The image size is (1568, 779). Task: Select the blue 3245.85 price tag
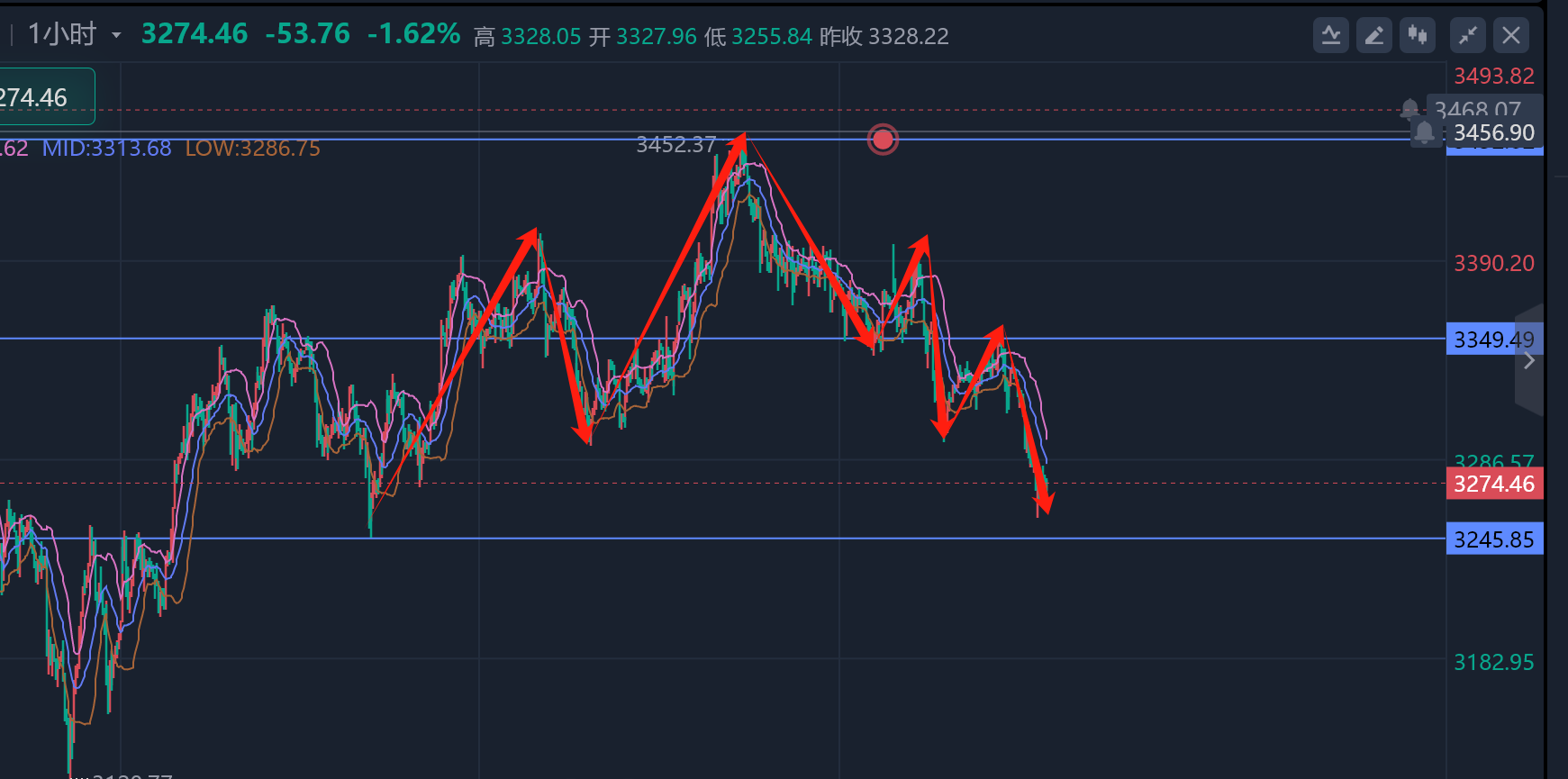pyautogui.click(x=1493, y=539)
